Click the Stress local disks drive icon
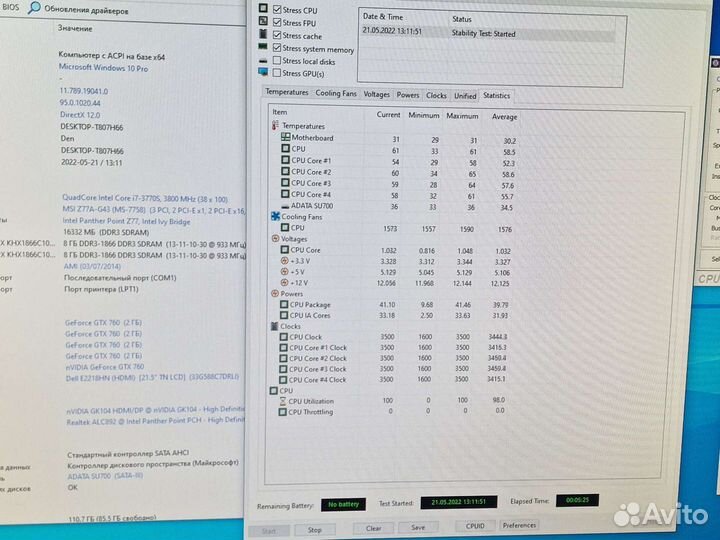This screenshot has height=540, width=720. tap(263, 61)
